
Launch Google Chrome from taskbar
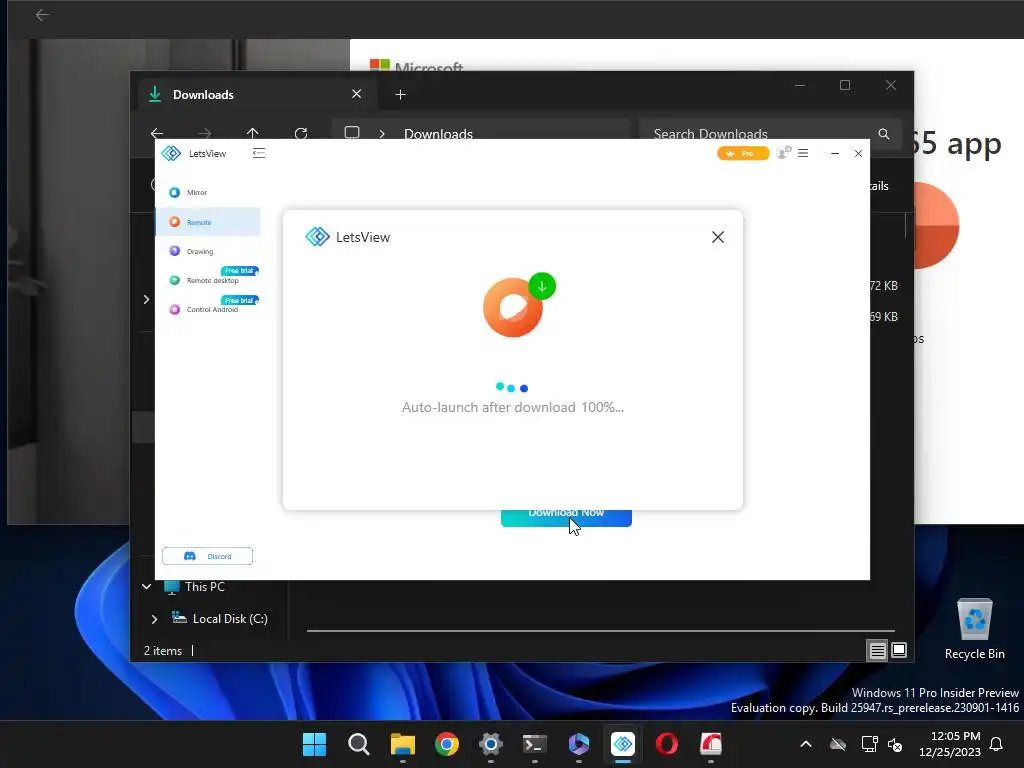pyautogui.click(x=447, y=744)
